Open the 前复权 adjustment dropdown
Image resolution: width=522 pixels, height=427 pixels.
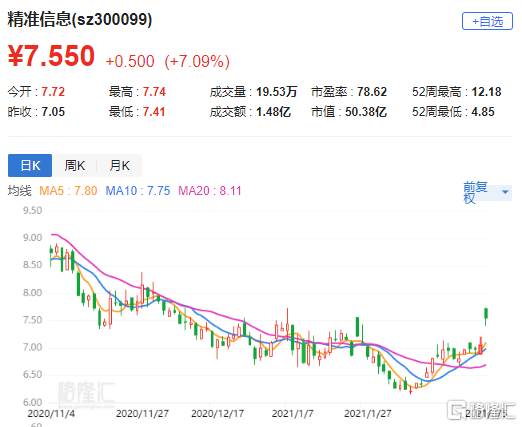(487, 192)
